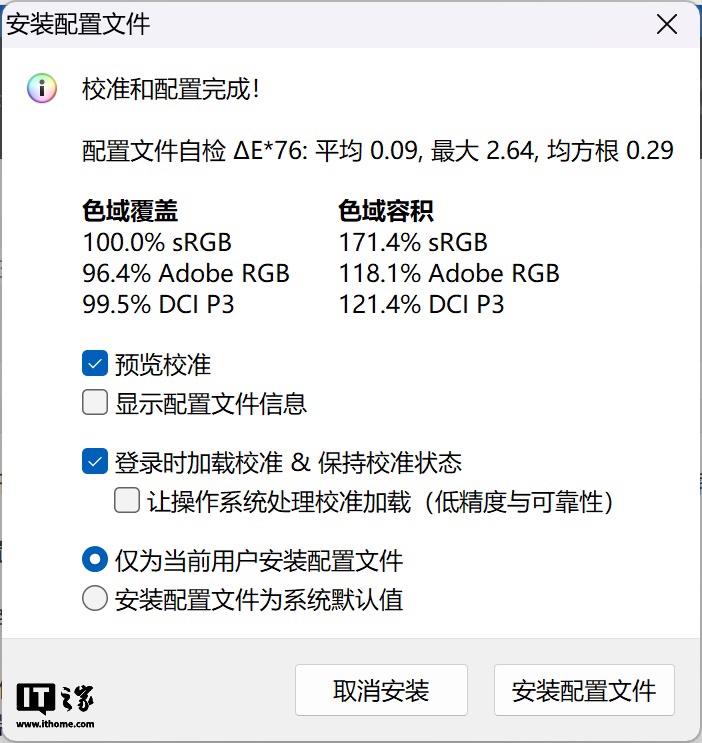
Task: Click the dialog title bar text
Action: [x=78, y=25]
